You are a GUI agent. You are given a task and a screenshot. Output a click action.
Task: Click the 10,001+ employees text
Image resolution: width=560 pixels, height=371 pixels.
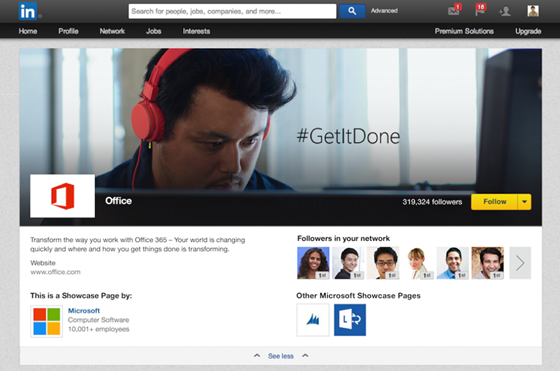tap(99, 329)
